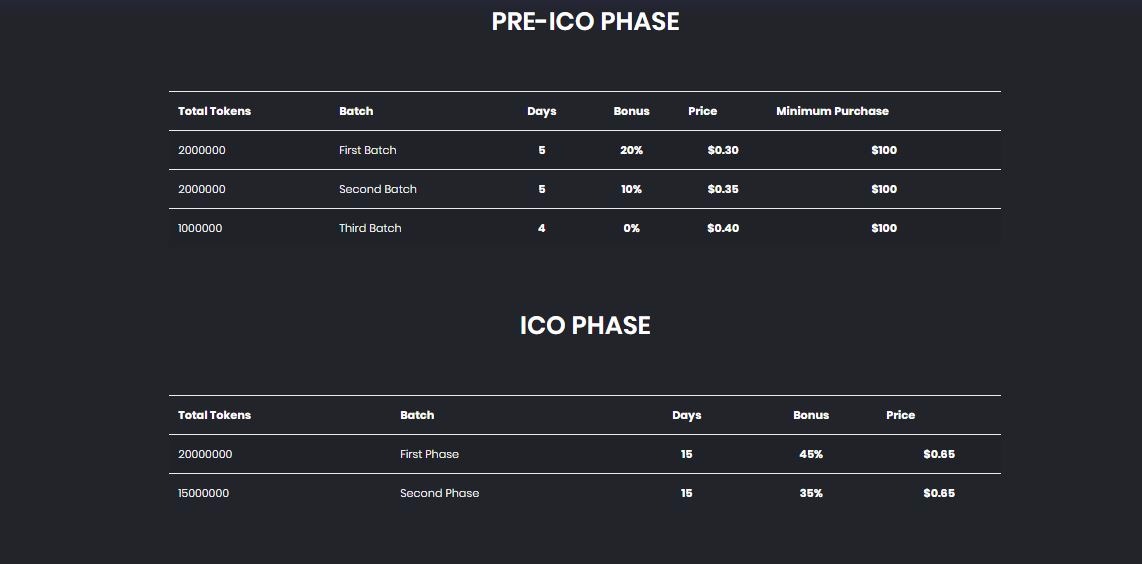The height and width of the screenshot is (564, 1142).
Task: Click the $100 minimum purchase for Third Batch
Action: [x=883, y=228]
